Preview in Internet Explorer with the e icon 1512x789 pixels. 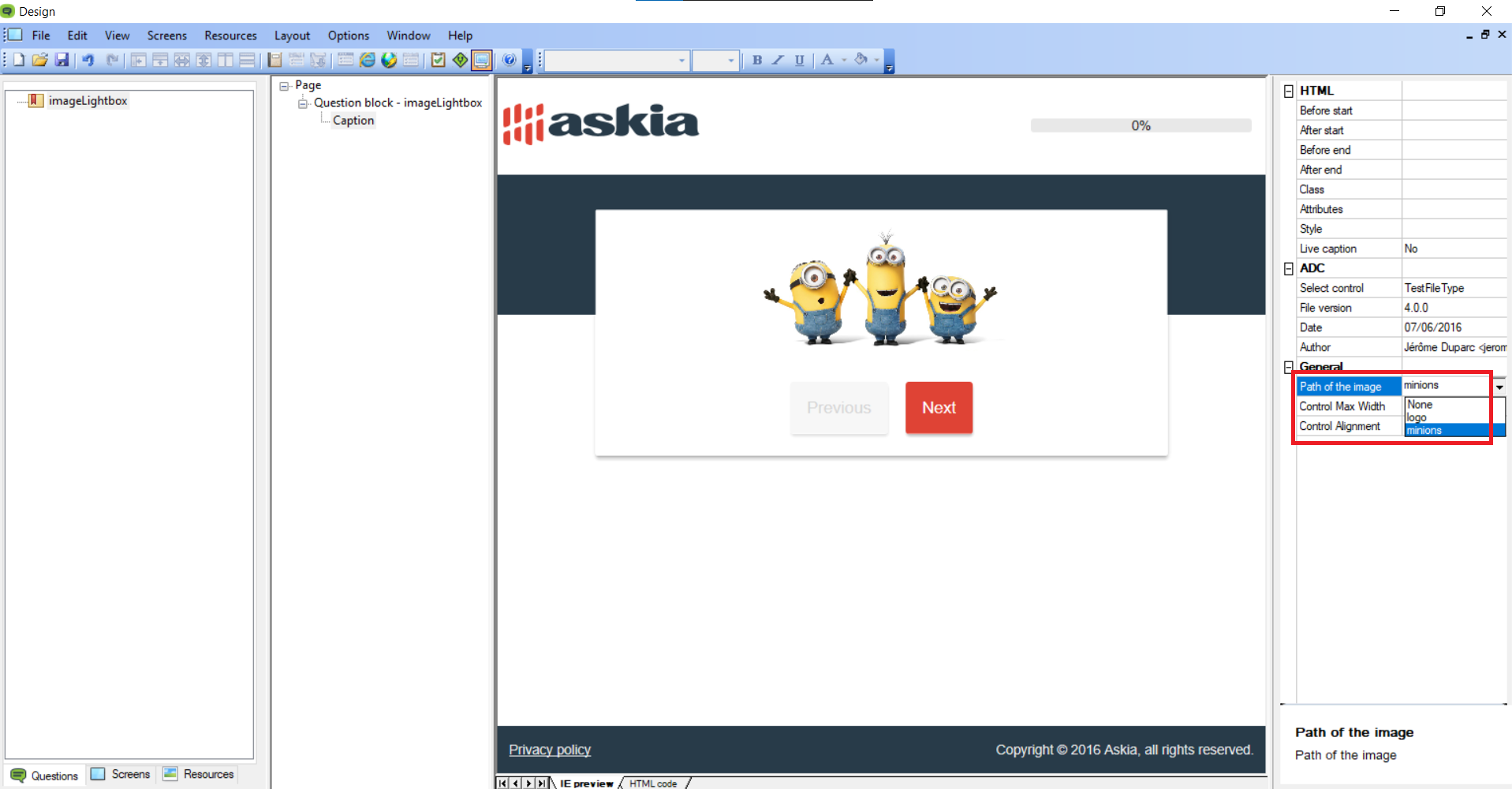point(368,60)
